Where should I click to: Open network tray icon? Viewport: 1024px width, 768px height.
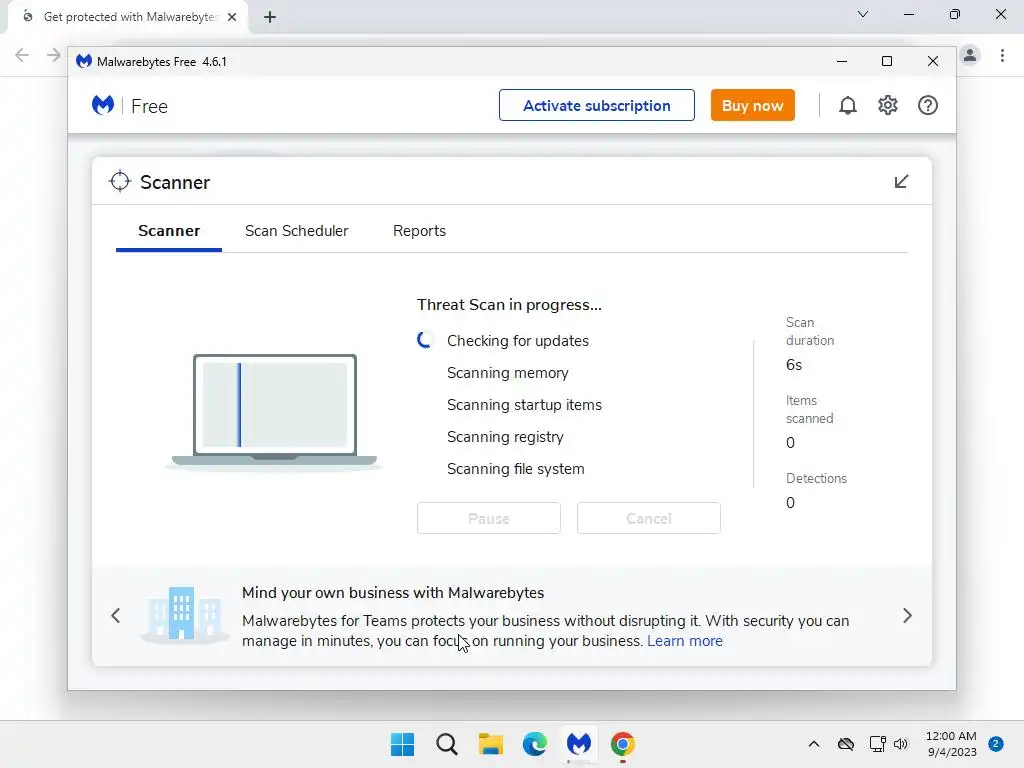coord(877,744)
